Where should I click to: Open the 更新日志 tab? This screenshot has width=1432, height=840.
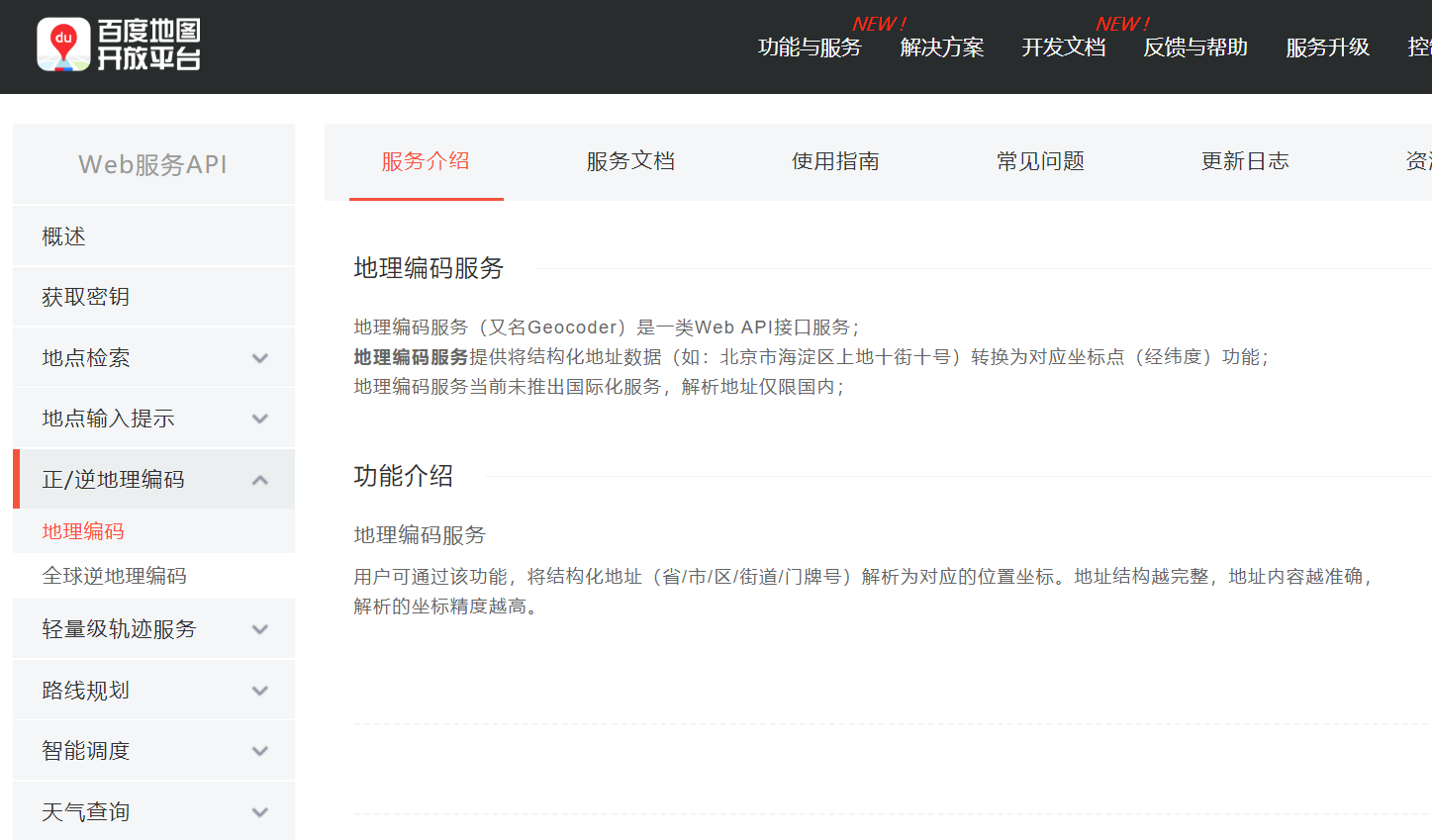pos(1245,161)
